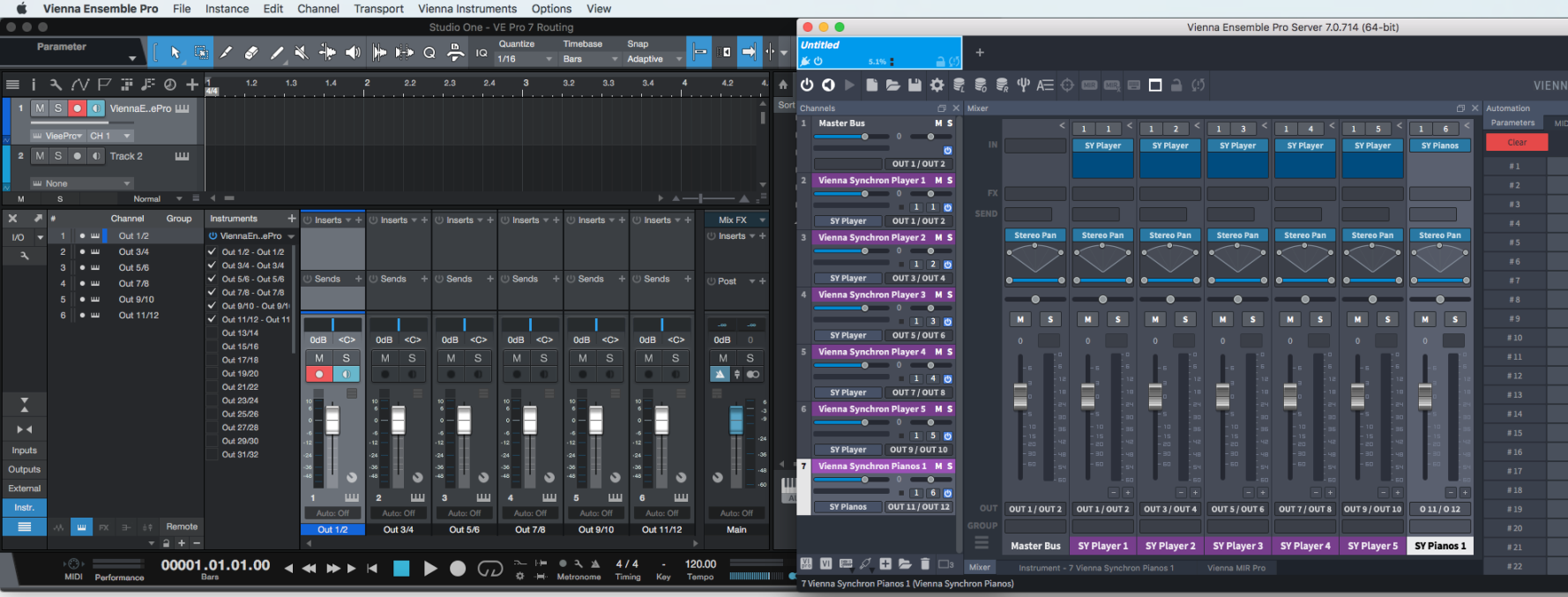Click transport Record button

(458, 569)
